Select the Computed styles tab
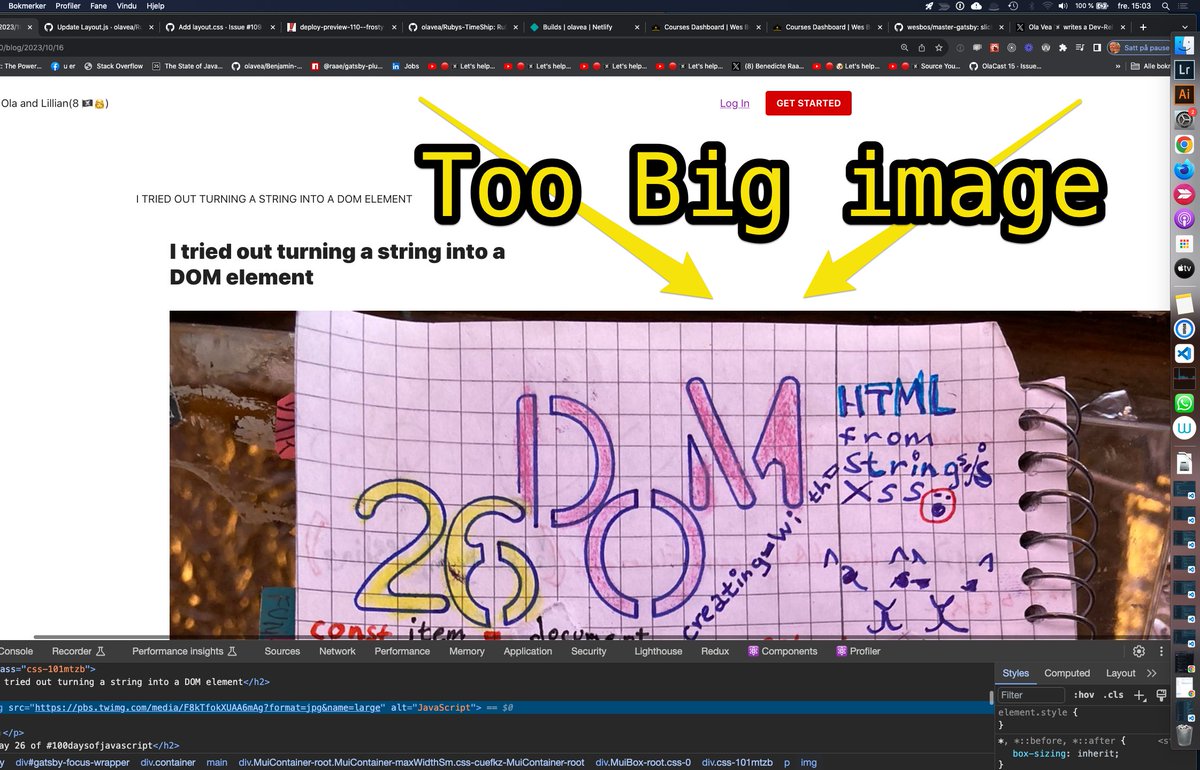Image resolution: width=1200 pixels, height=770 pixels. pos(1067,673)
